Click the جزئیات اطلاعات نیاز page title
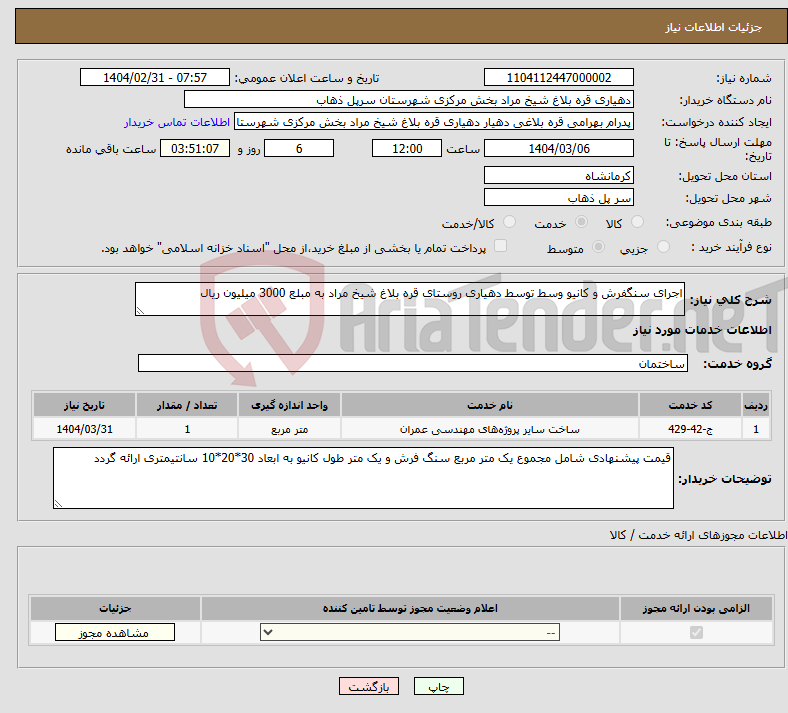The width and height of the screenshot is (788, 713). click(x=714, y=27)
